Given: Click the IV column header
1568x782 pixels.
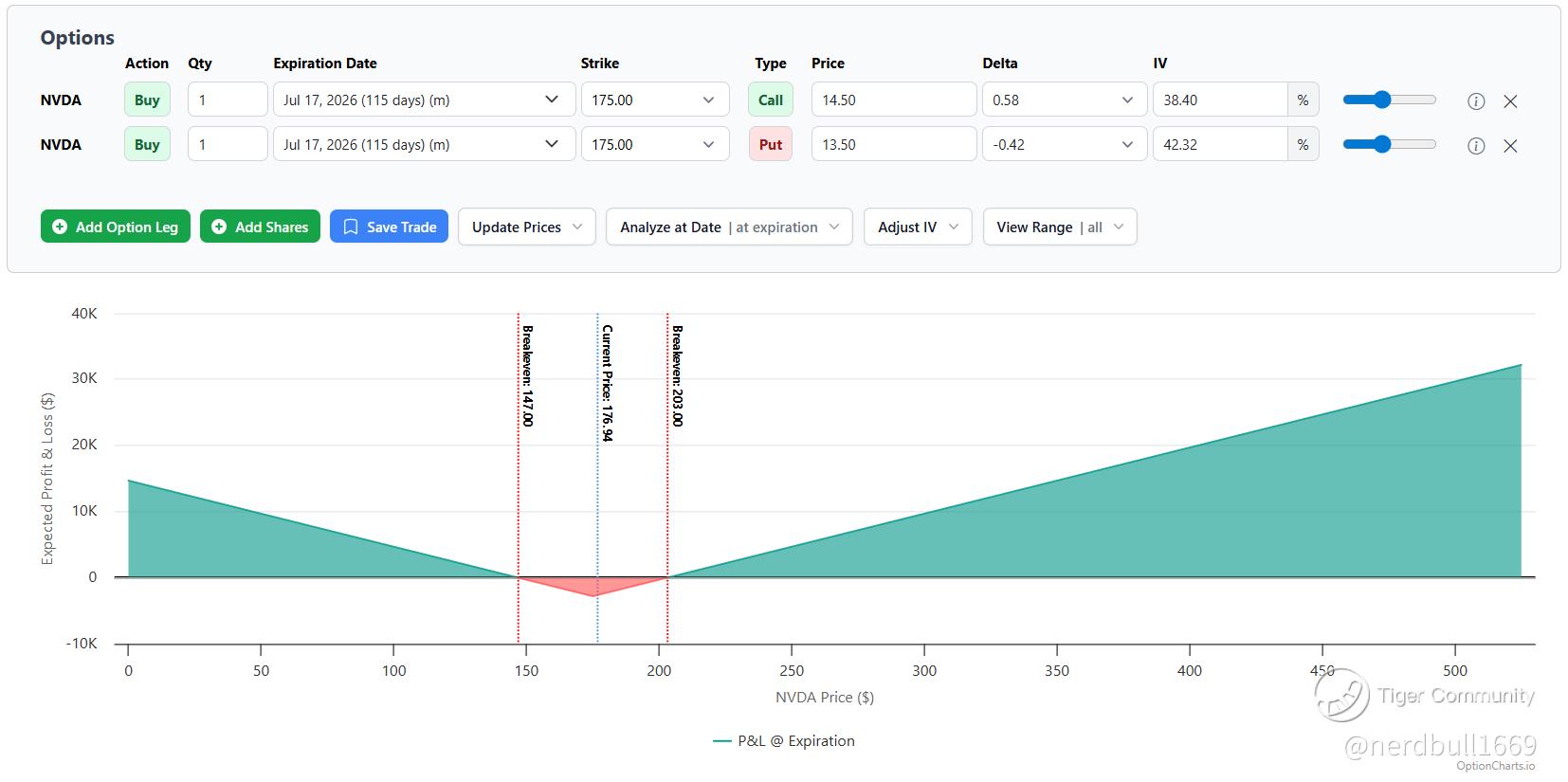Looking at the screenshot, I should pos(1160,64).
